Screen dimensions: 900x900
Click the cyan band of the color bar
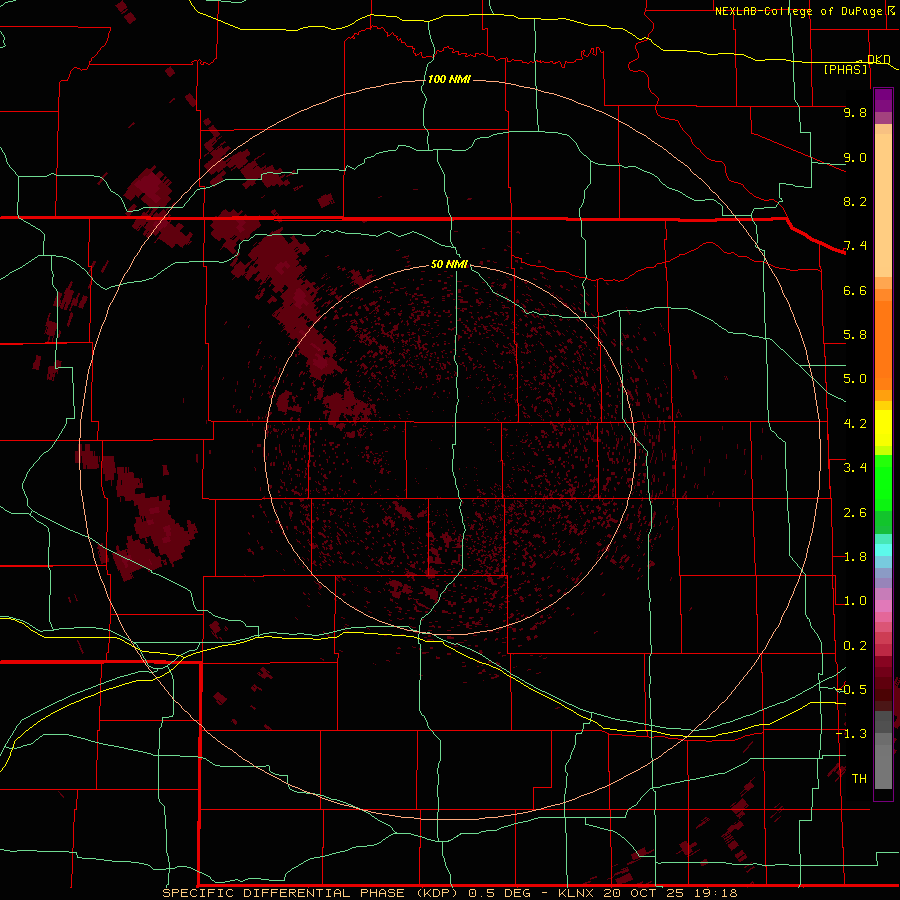click(883, 550)
